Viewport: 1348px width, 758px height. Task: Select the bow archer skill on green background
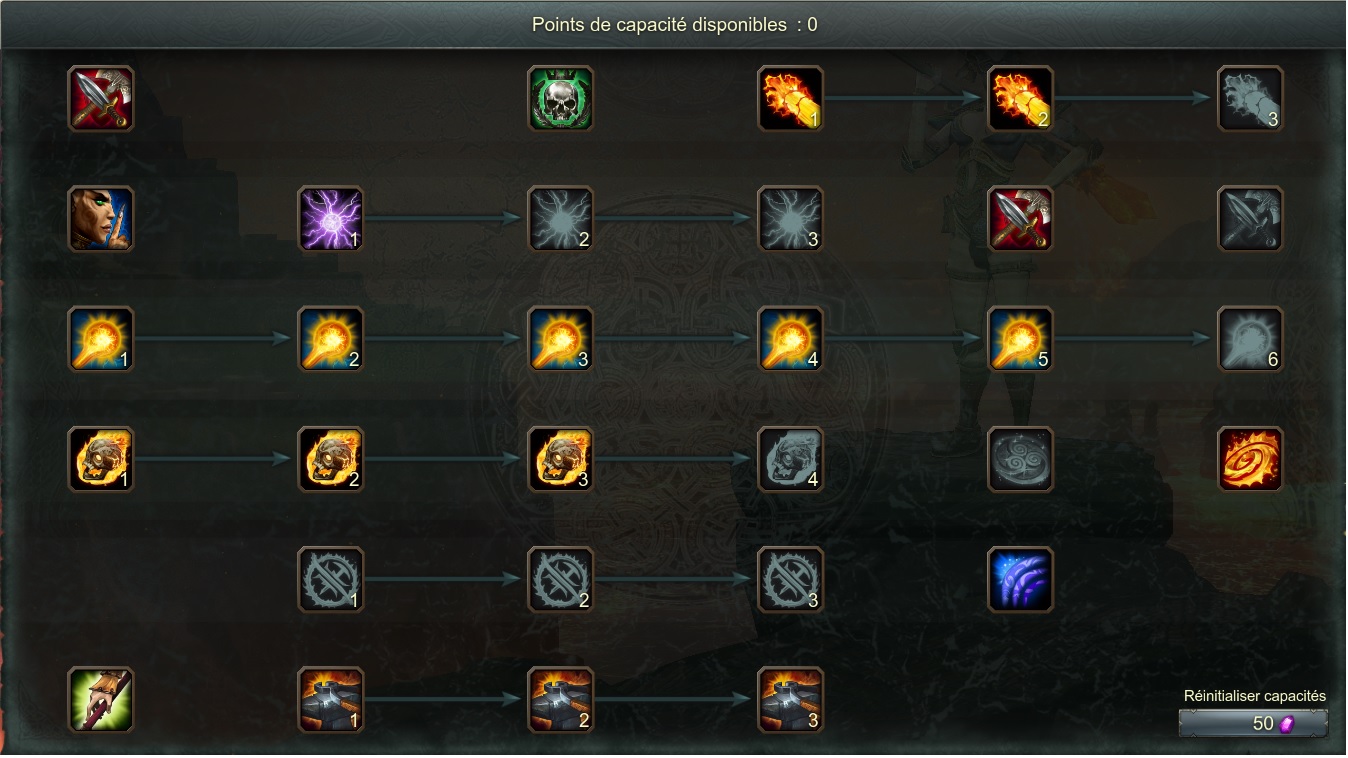[x=100, y=699]
